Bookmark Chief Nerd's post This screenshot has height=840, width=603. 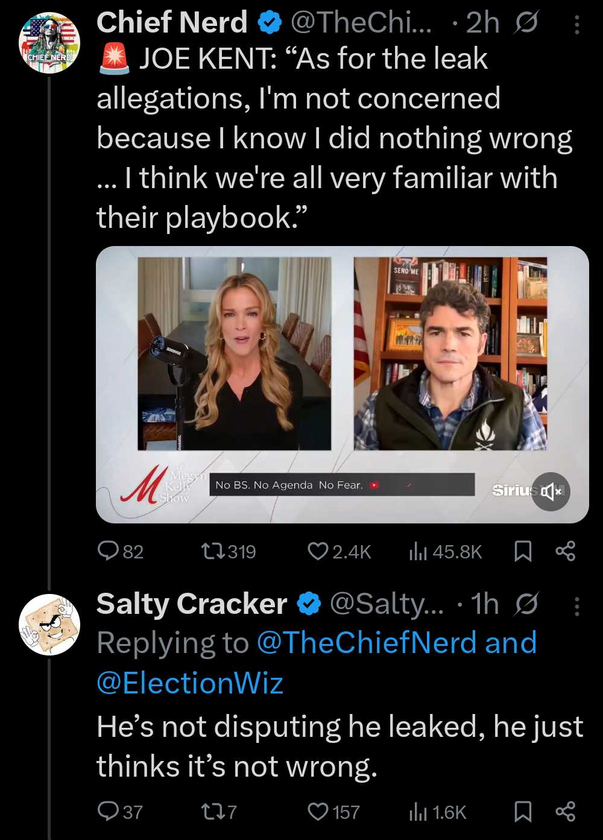(x=521, y=551)
